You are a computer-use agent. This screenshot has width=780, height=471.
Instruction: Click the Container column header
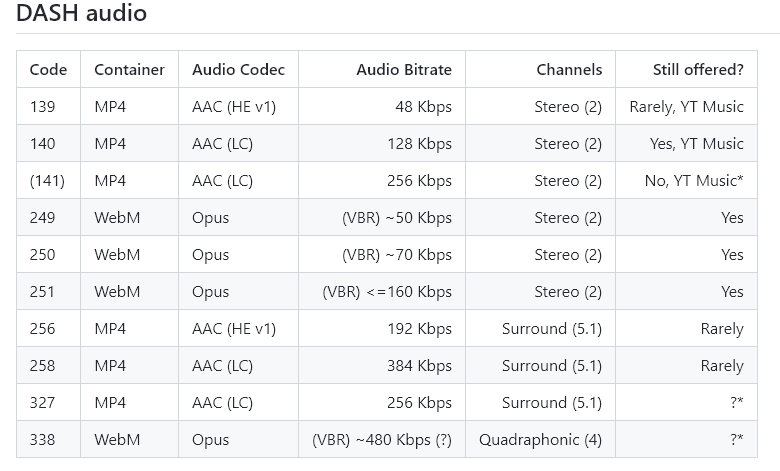pyautogui.click(x=129, y=70)
